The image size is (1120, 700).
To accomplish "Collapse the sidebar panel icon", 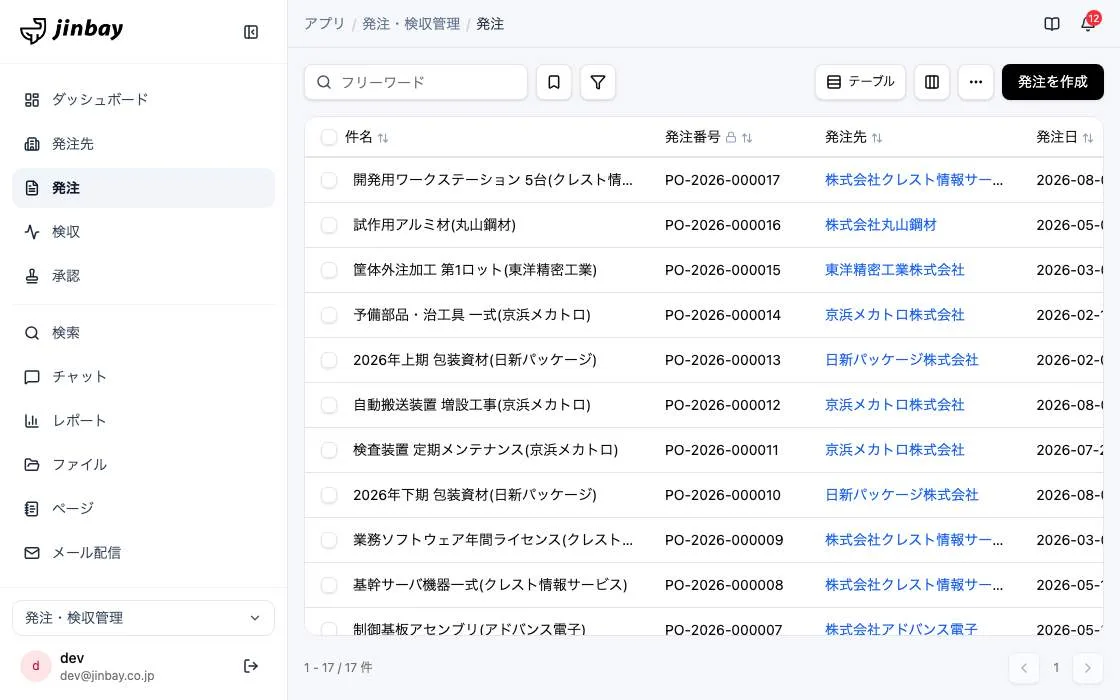I will pos(251,32).
